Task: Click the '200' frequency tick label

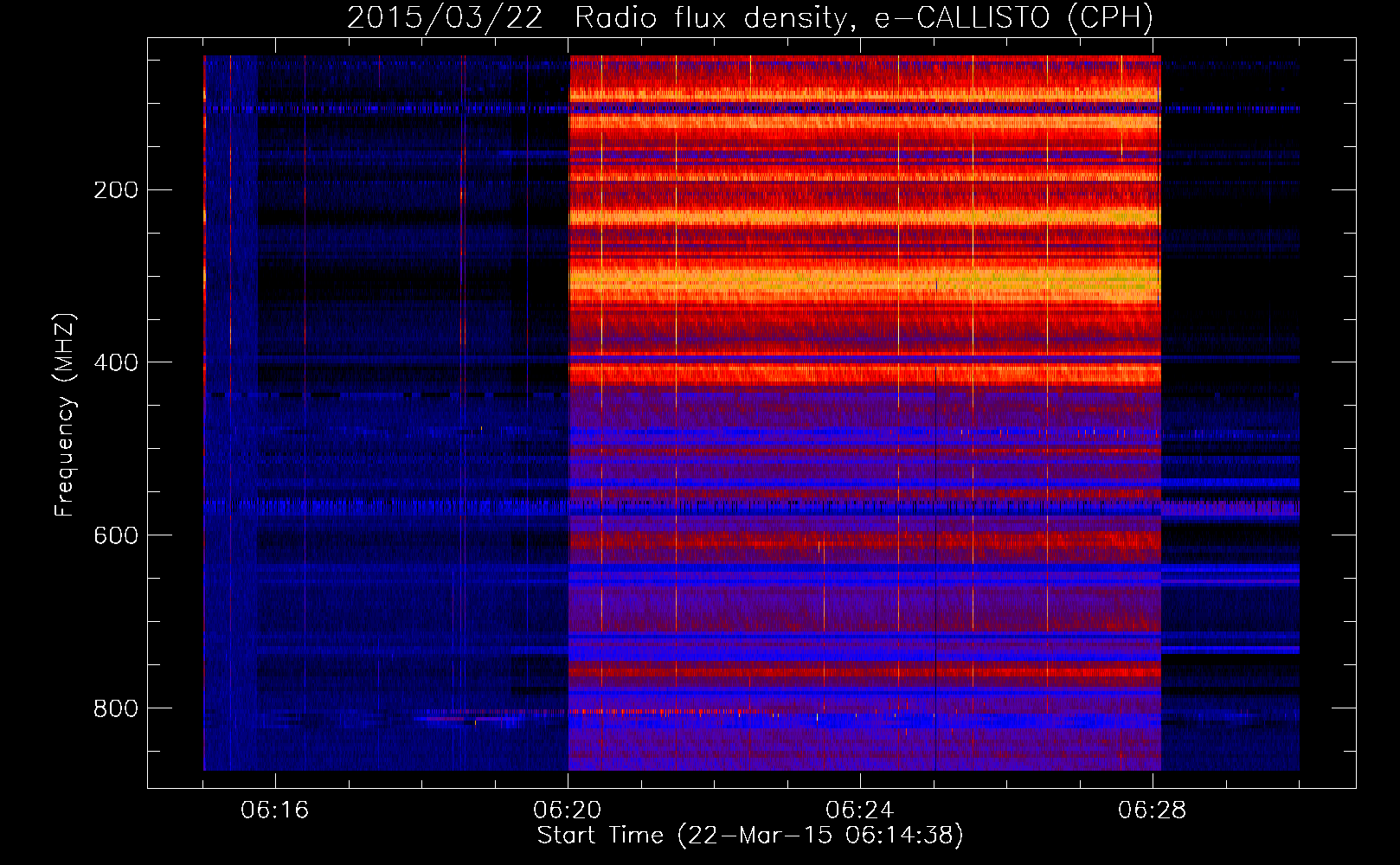Action: (116, 189)
